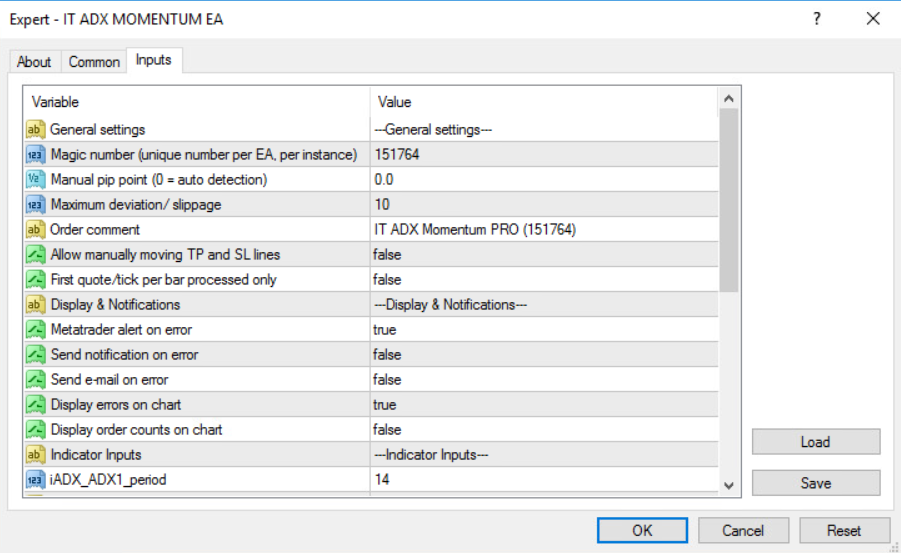Select the Order comment value IT ADX Momentum PRO

click(475, 229)
